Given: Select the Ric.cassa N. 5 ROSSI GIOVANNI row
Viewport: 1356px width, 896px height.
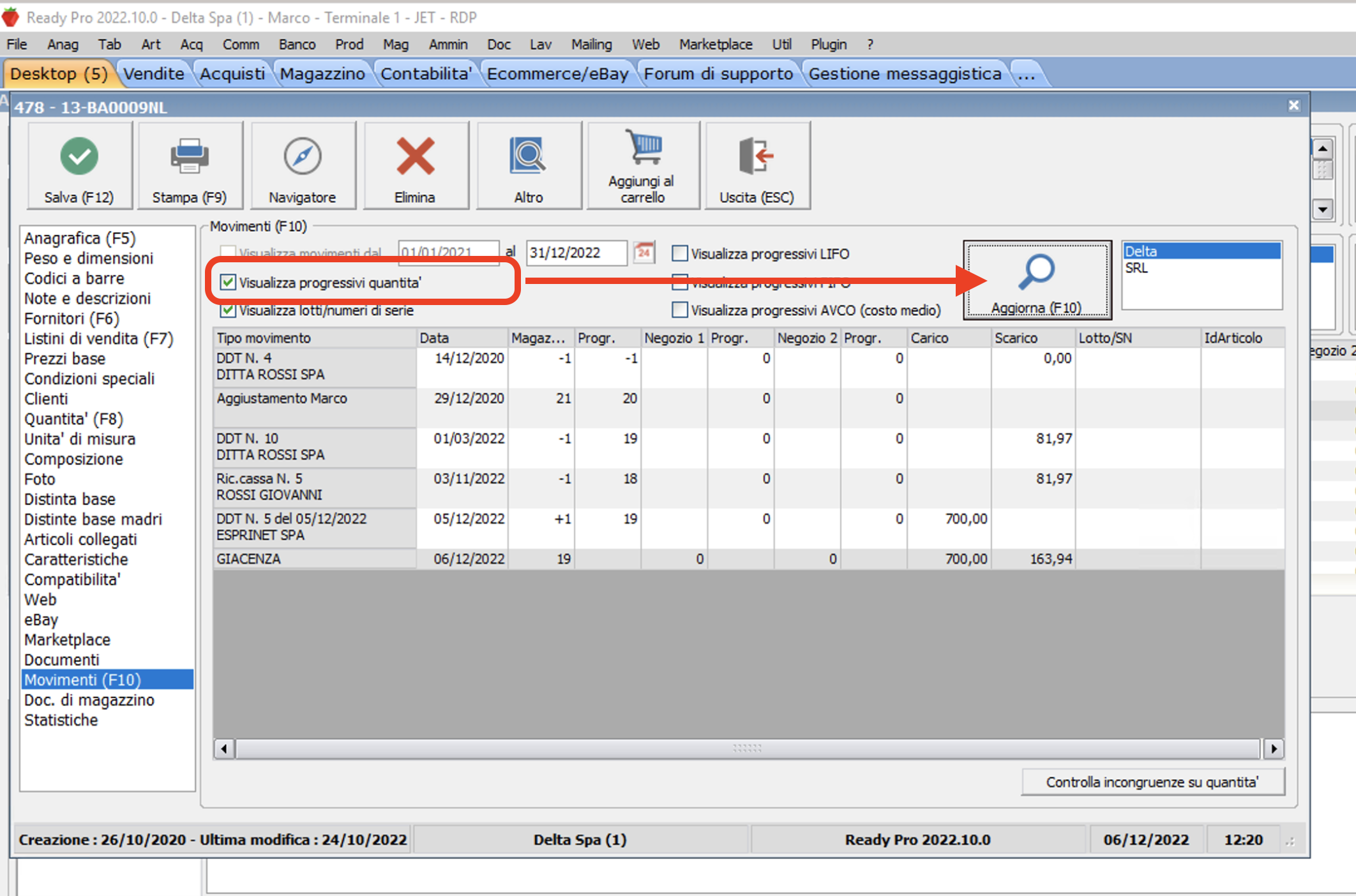Looking at the screenshot, I should (748, 488).
